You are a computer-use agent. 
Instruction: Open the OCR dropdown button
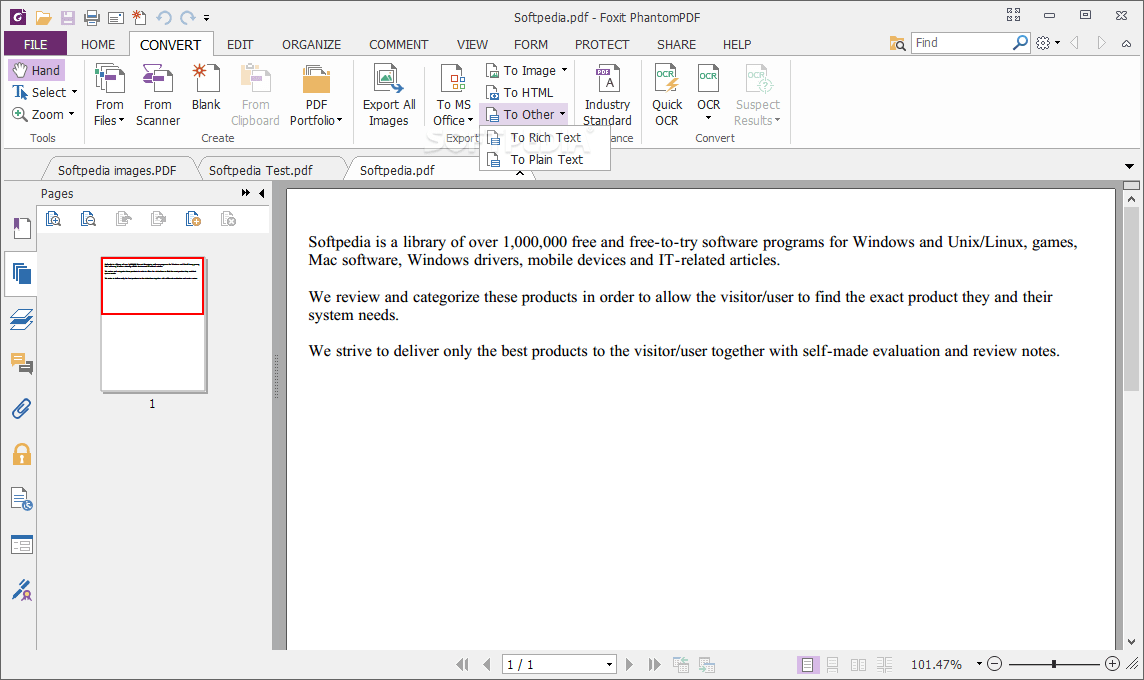coord(708,95)
